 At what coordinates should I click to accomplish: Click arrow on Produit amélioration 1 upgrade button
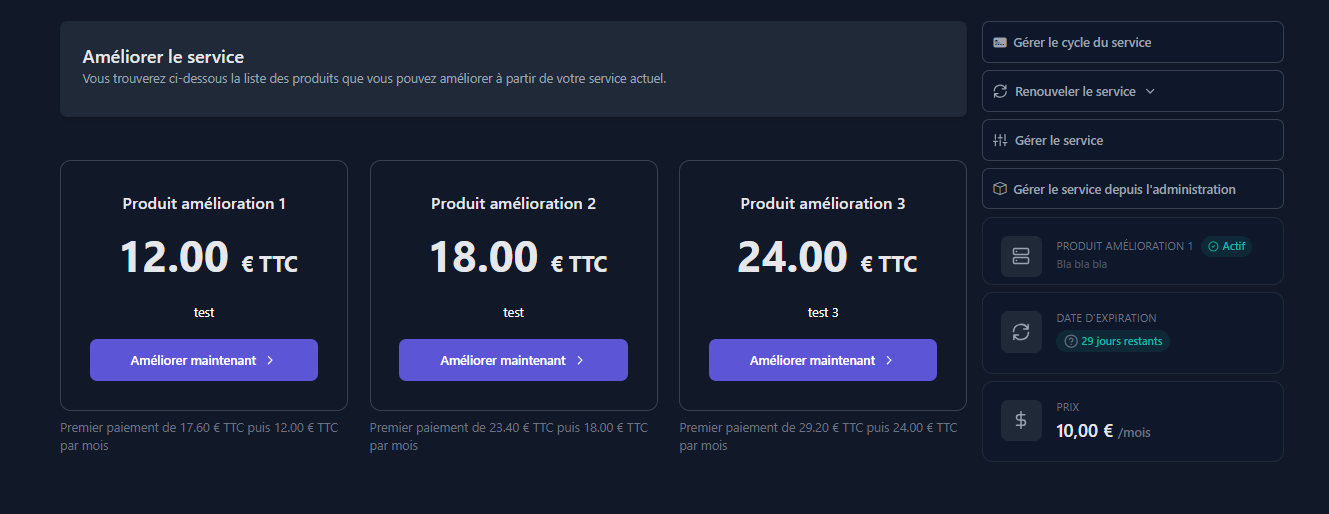pos(270,361)
